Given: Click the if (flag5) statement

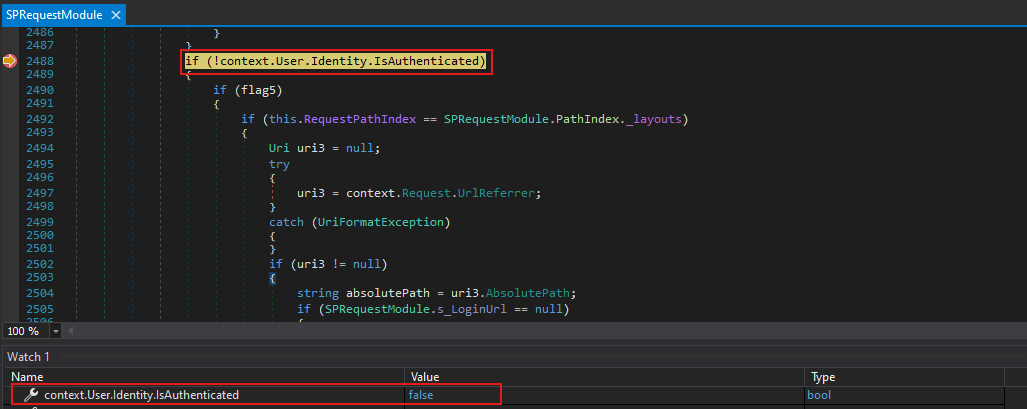Looking at the screenshot, I should click(248, 90).
